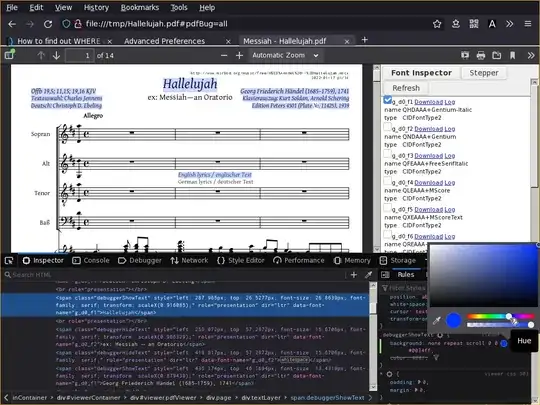Go to previous PDF page arrow

[41, 55]
